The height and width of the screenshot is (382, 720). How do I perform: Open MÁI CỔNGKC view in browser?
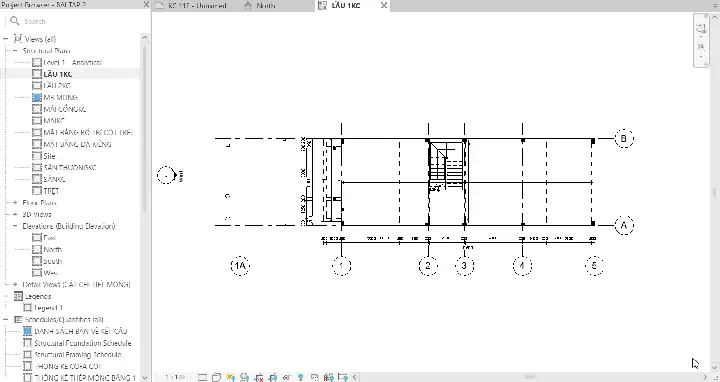[x=65, y=109]
